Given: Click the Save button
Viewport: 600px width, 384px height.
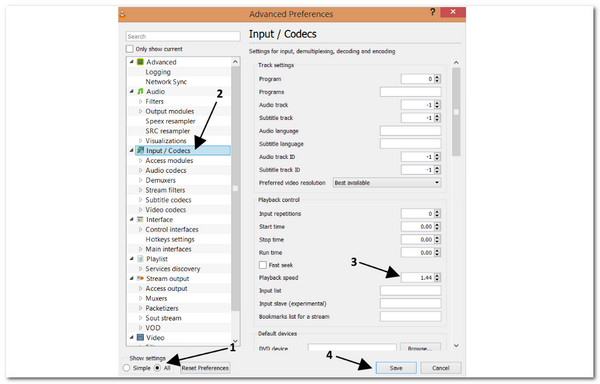Looking at the screenshot, I should 396,368.
